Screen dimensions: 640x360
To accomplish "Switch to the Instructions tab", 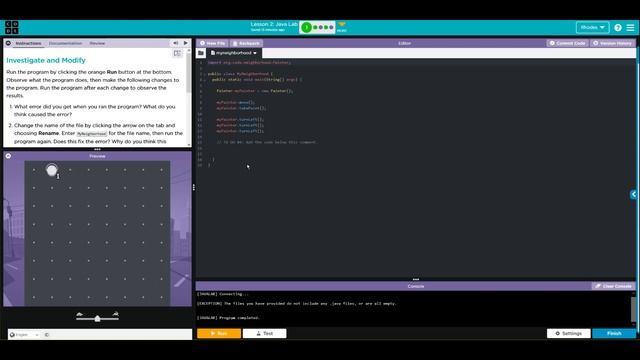I will click(x=28, y=43).
